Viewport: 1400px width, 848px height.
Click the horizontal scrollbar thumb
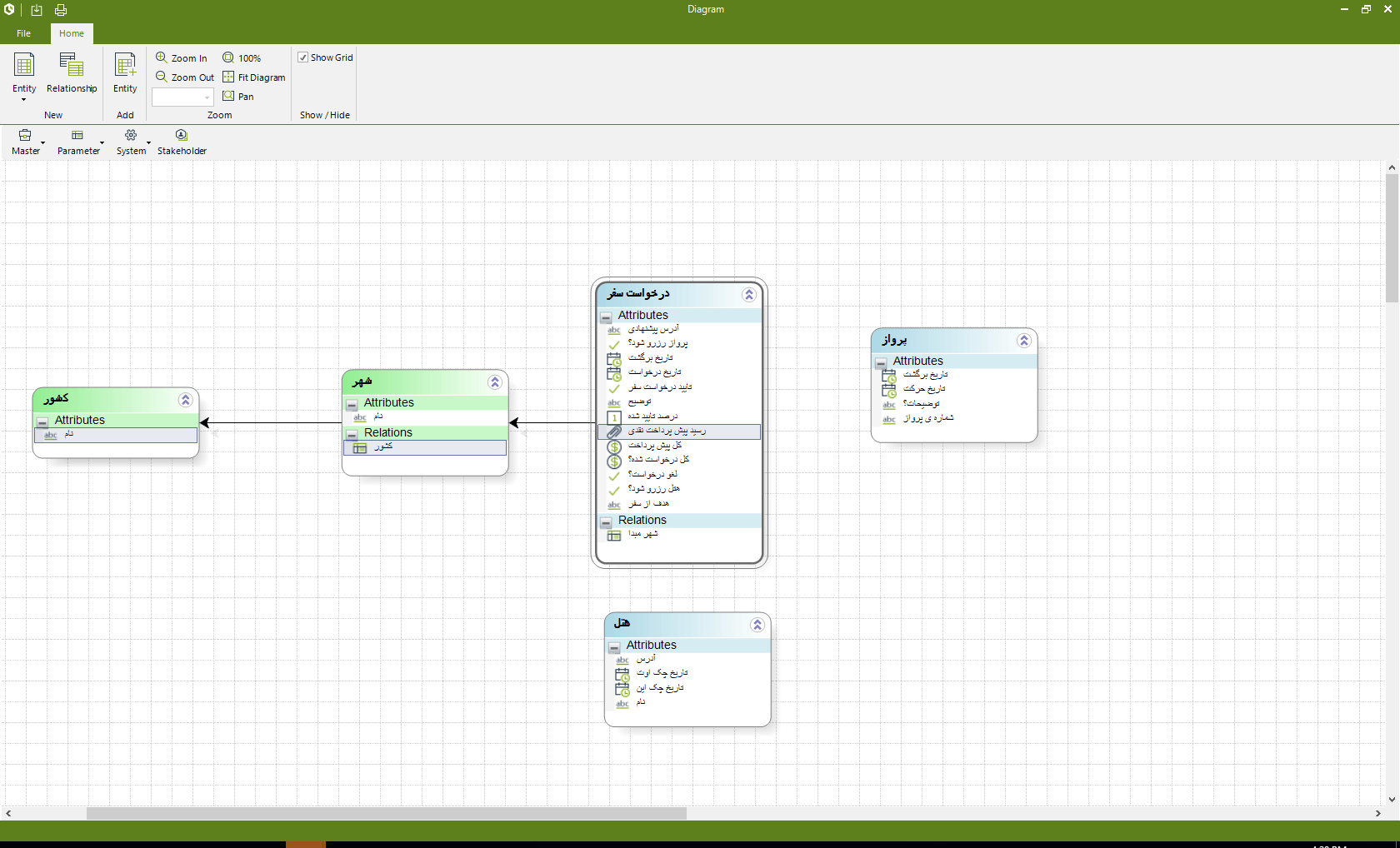387,813
